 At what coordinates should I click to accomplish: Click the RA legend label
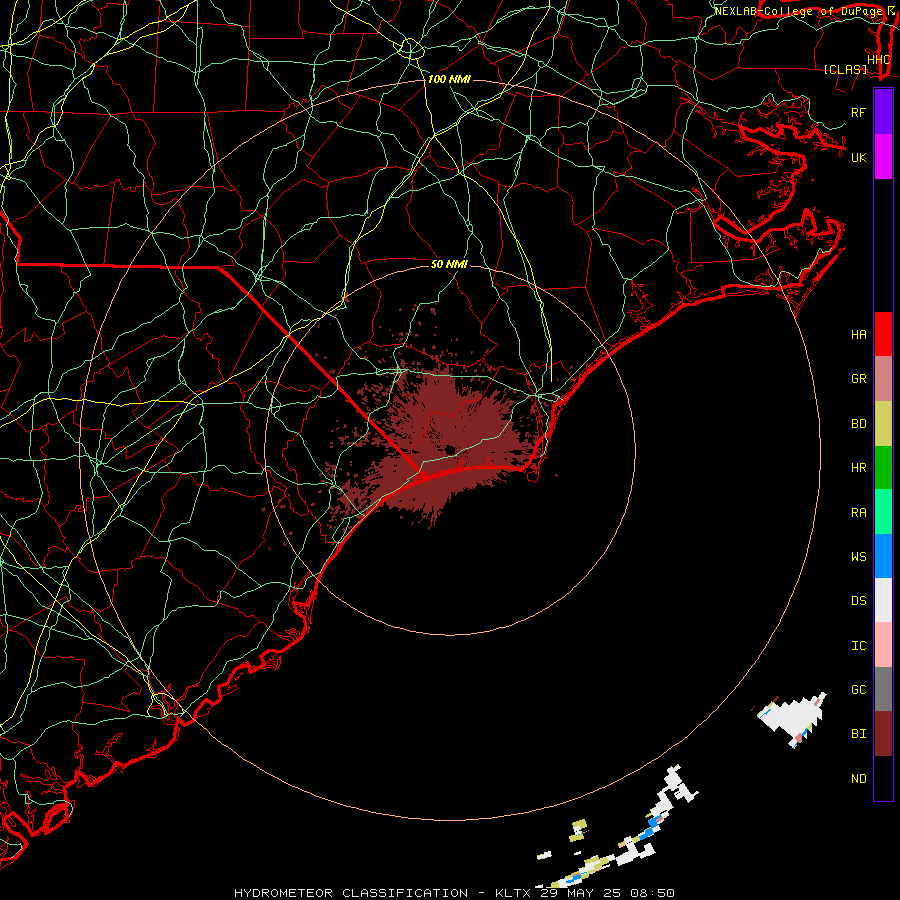pyautogui.click(x=859, y=513)
